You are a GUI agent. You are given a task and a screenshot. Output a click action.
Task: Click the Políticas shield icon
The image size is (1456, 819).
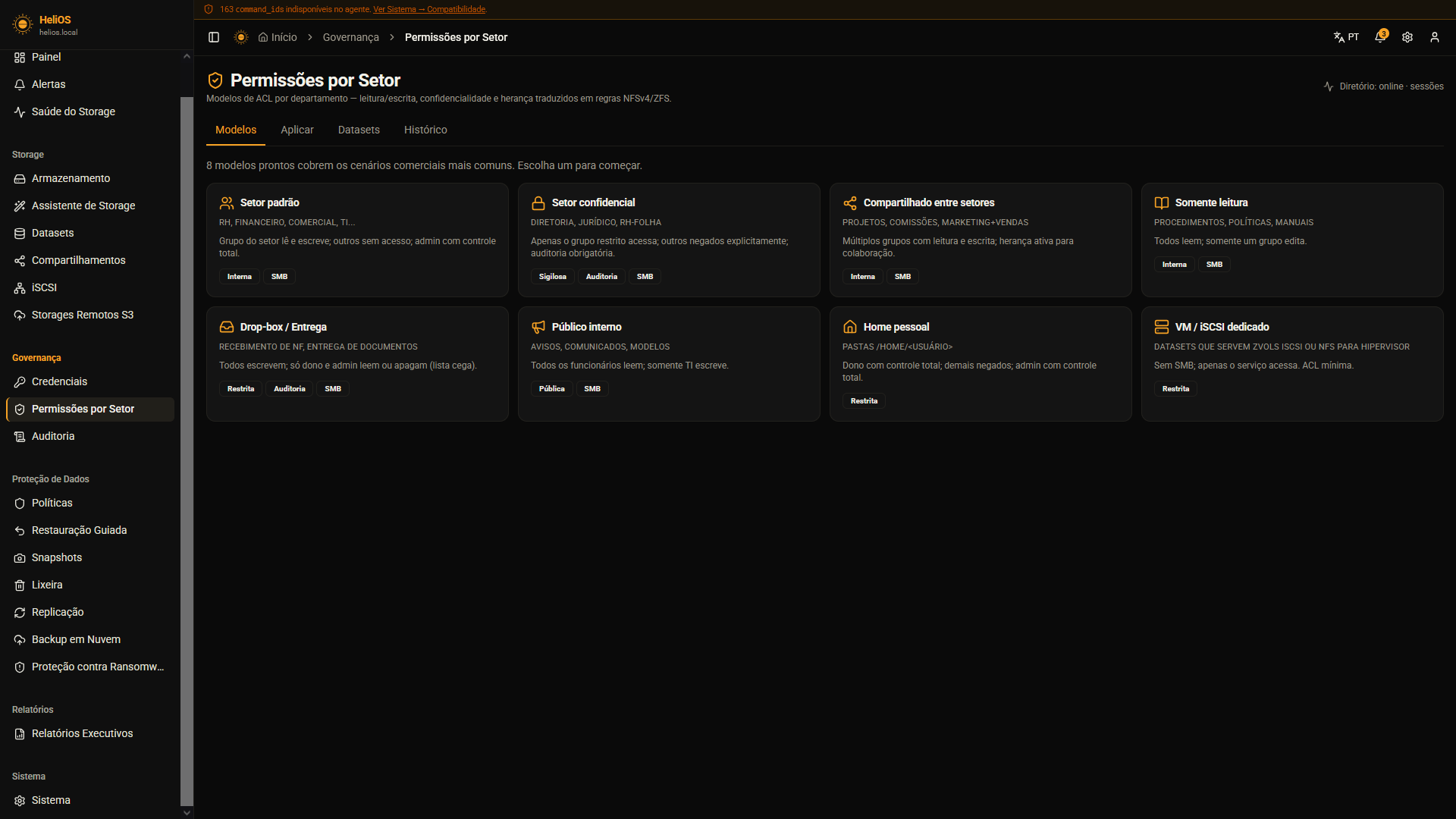pos(20,503)
